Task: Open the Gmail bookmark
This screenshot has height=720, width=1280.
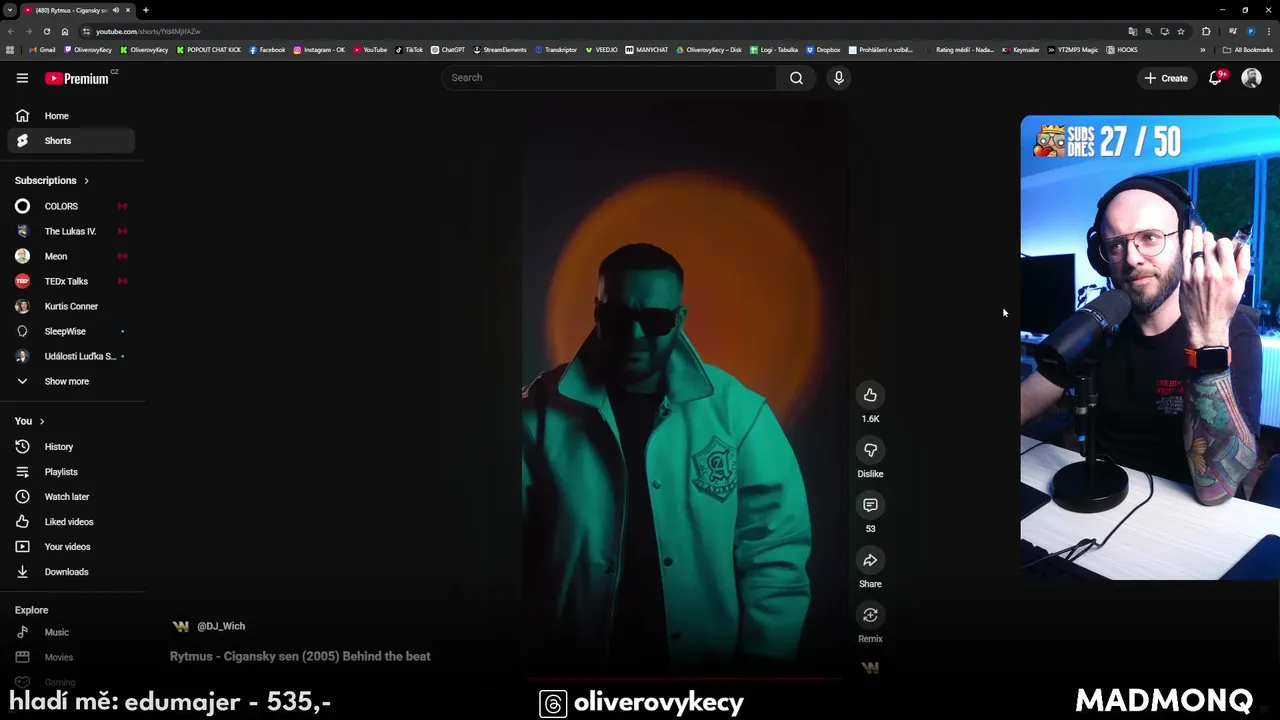Action: (x=42, y=50)
